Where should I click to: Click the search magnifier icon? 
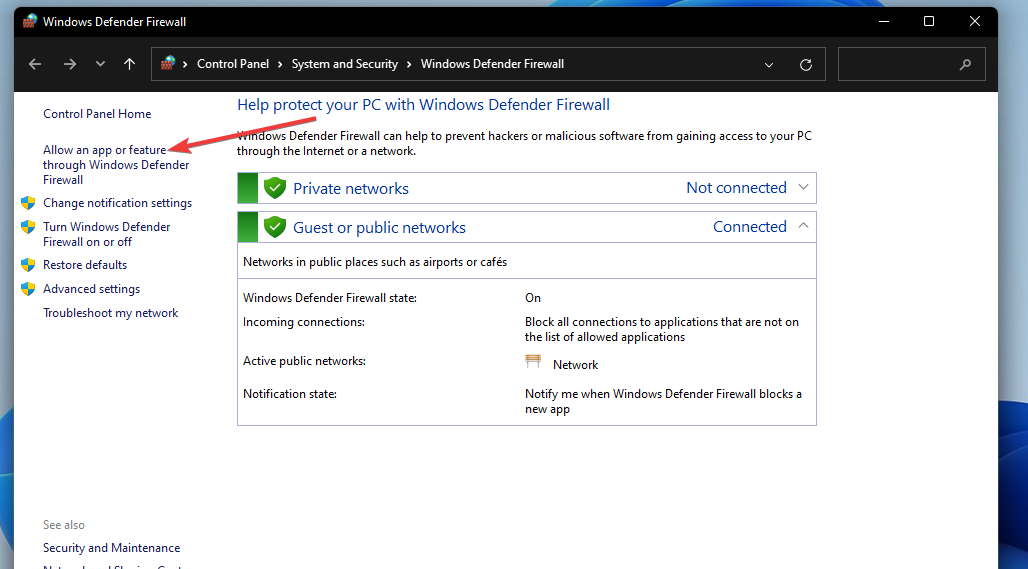click(x=965, y=64)
